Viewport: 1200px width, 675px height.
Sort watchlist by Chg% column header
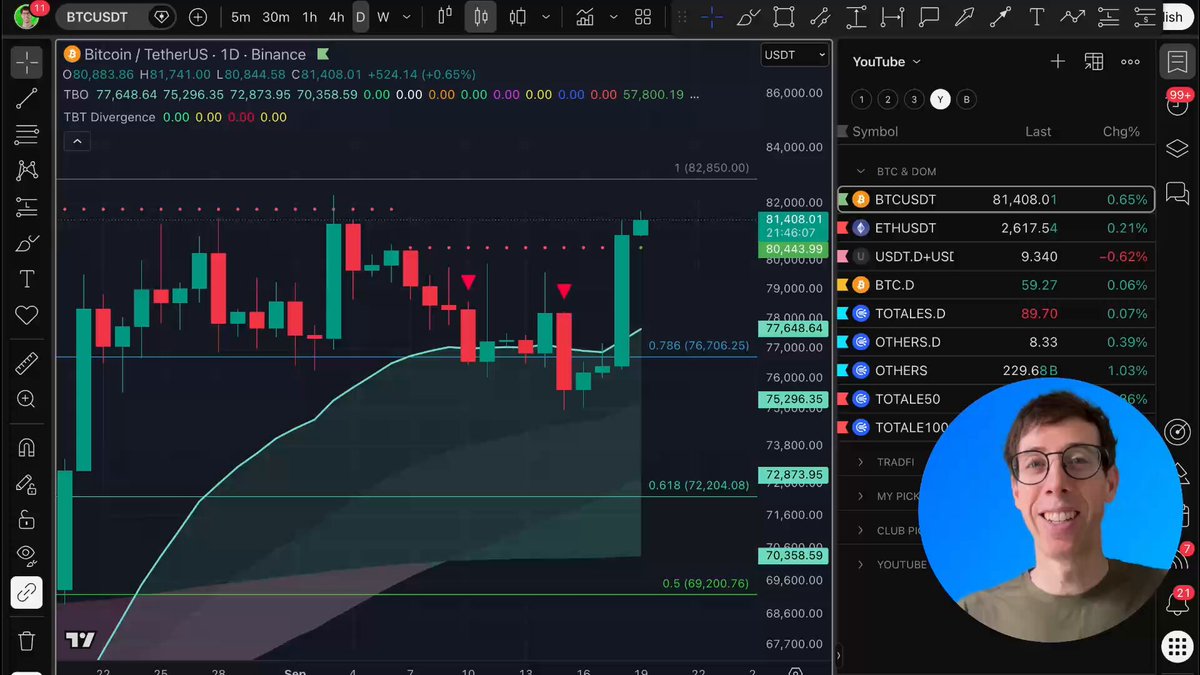click(x=1121, y=131)
